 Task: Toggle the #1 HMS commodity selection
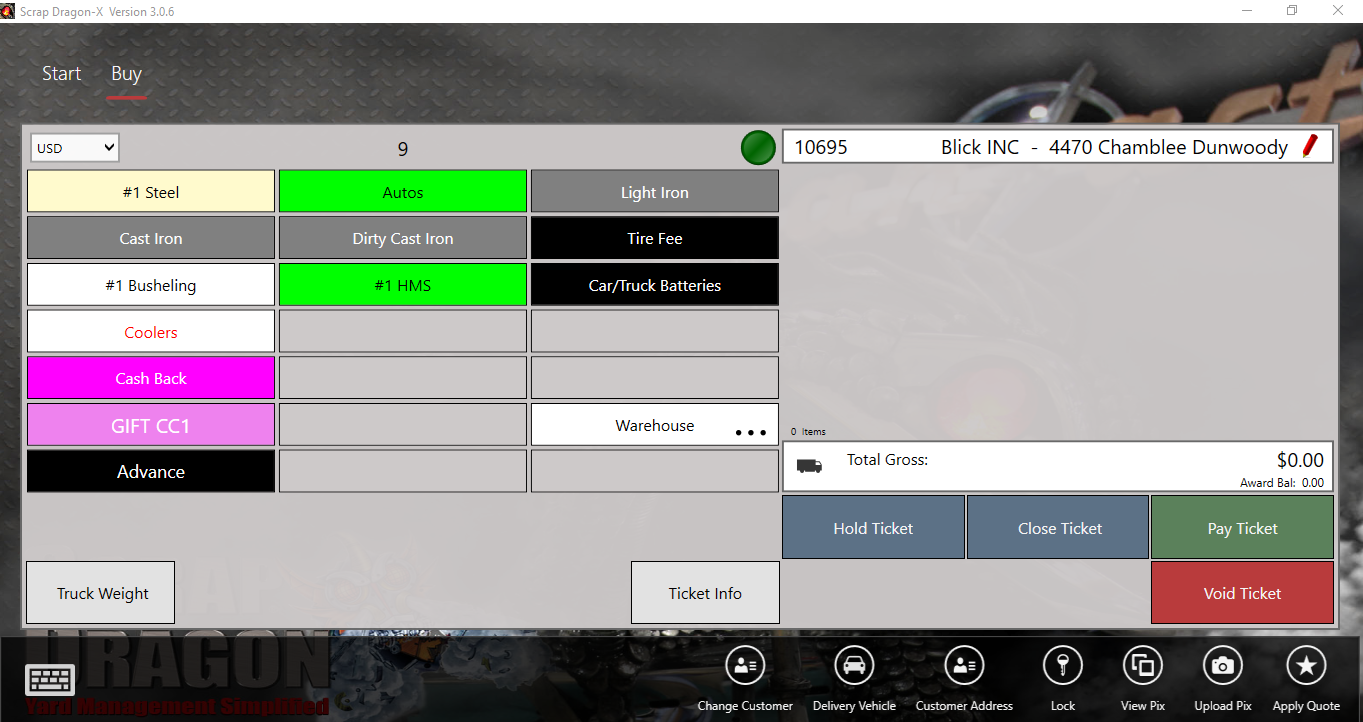coord(402,284)
